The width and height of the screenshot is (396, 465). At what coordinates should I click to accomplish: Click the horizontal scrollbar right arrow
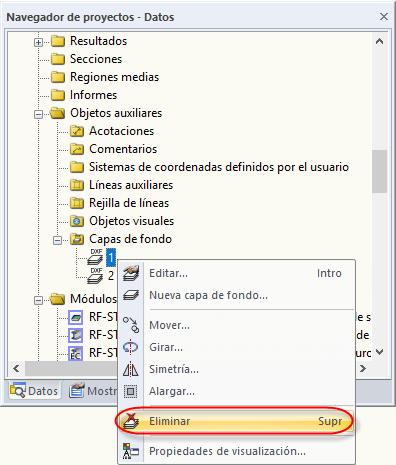point(363,368)
